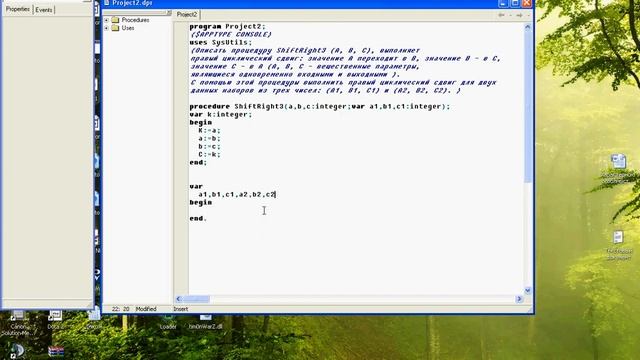This screenshot has width=640, height=360.
Task: Click the Dota 2 desktop shortcut
Action: click(x=54, y=320)
